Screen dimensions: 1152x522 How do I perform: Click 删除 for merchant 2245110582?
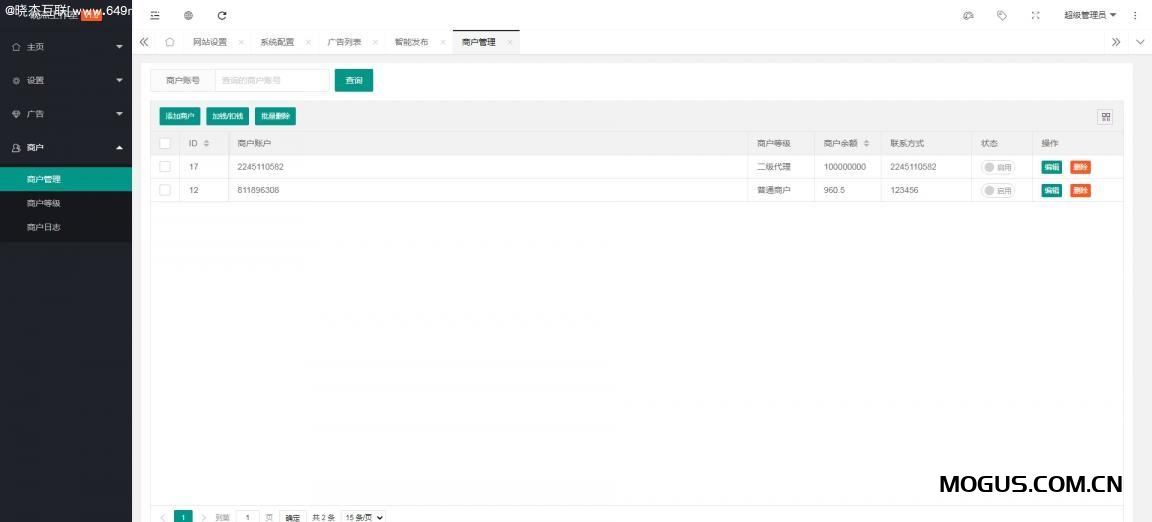(1080, 167)
